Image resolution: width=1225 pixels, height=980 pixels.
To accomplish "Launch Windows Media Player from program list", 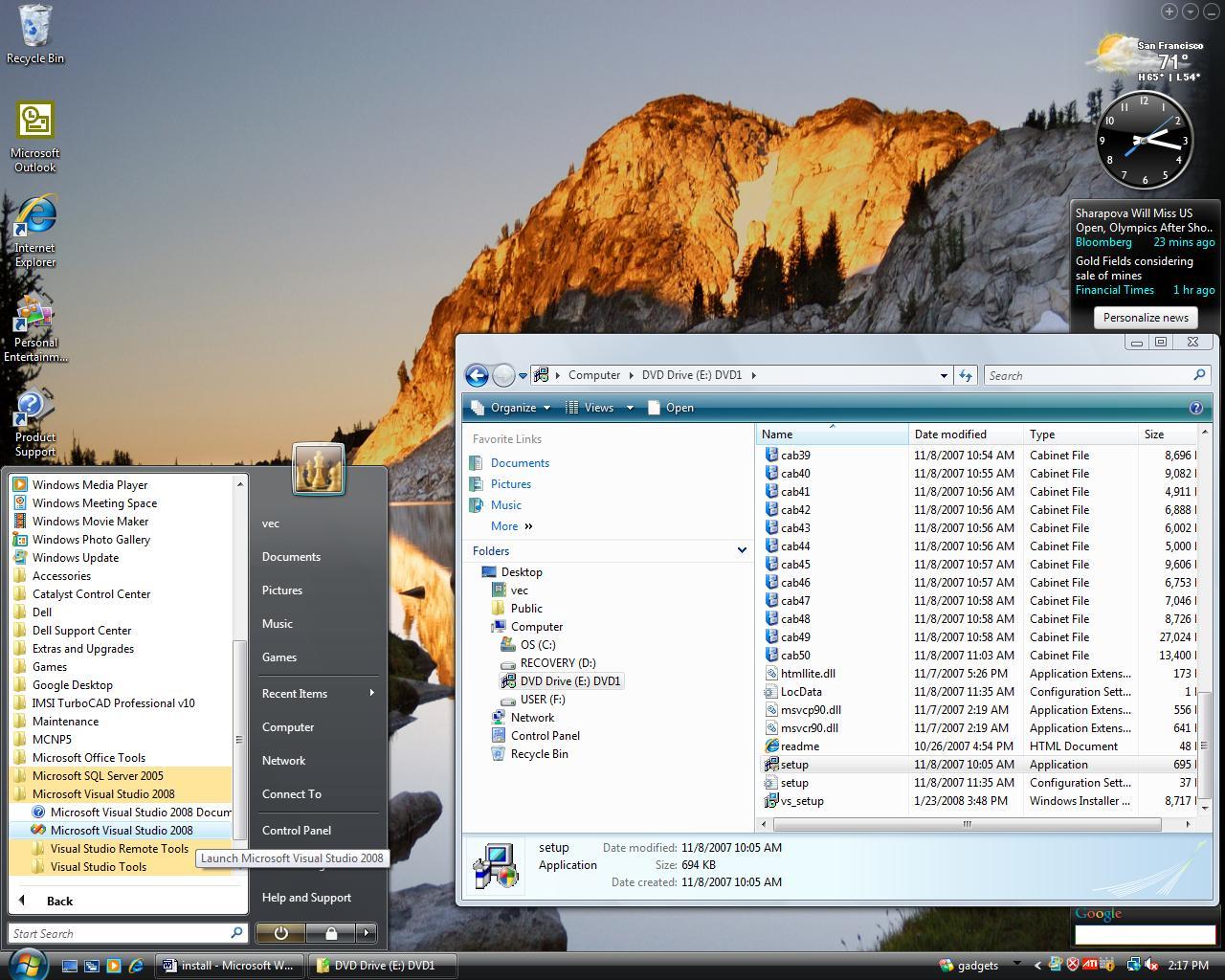I will (x=90, y=484).
